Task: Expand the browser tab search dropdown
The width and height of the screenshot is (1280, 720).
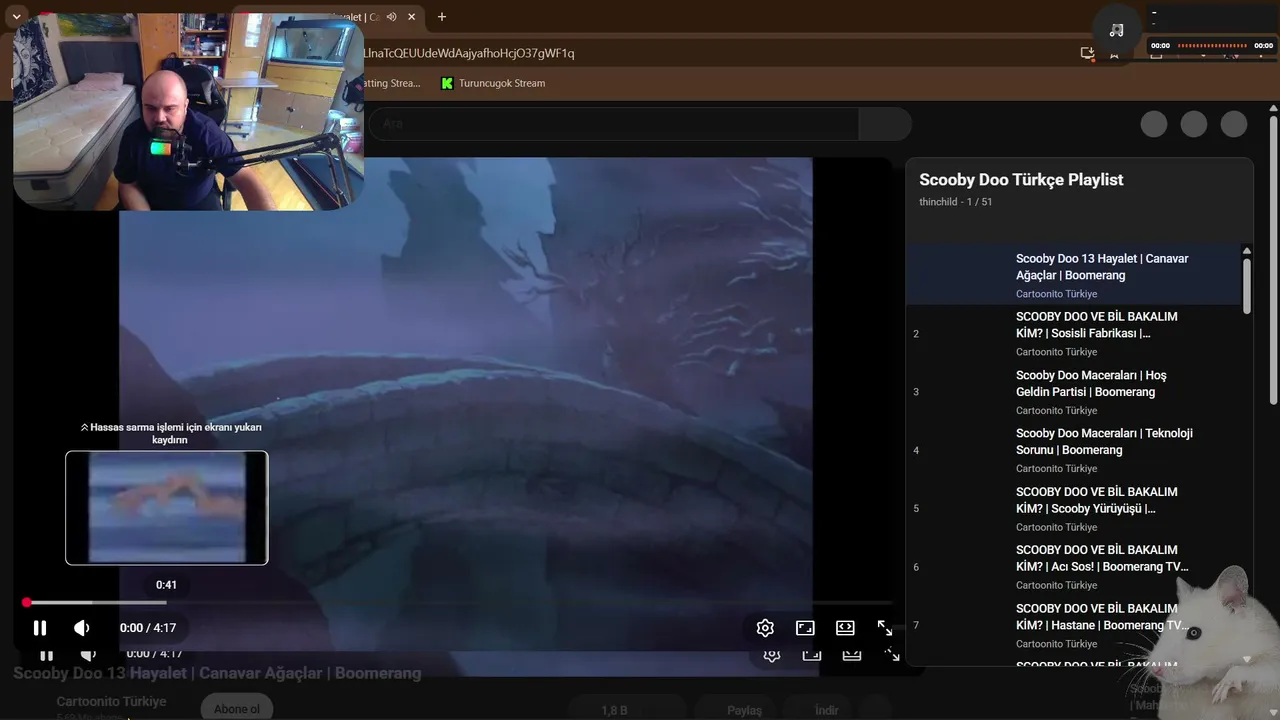Action: click(17, 17)
